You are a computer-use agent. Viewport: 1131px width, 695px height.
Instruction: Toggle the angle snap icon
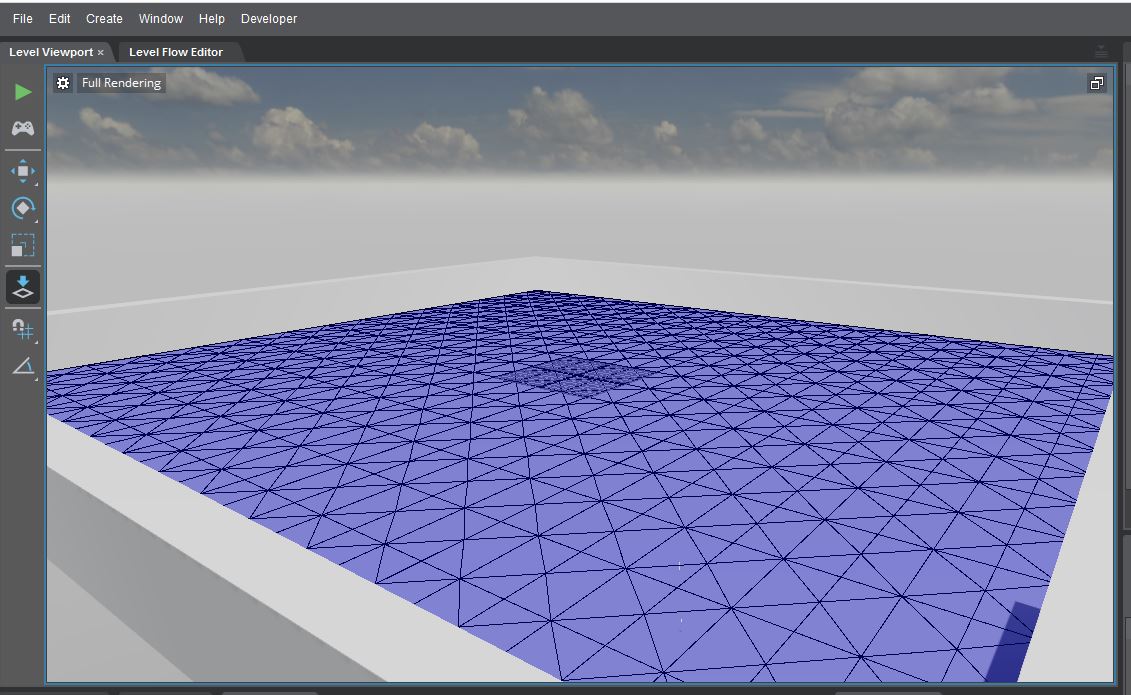(22, 366)
